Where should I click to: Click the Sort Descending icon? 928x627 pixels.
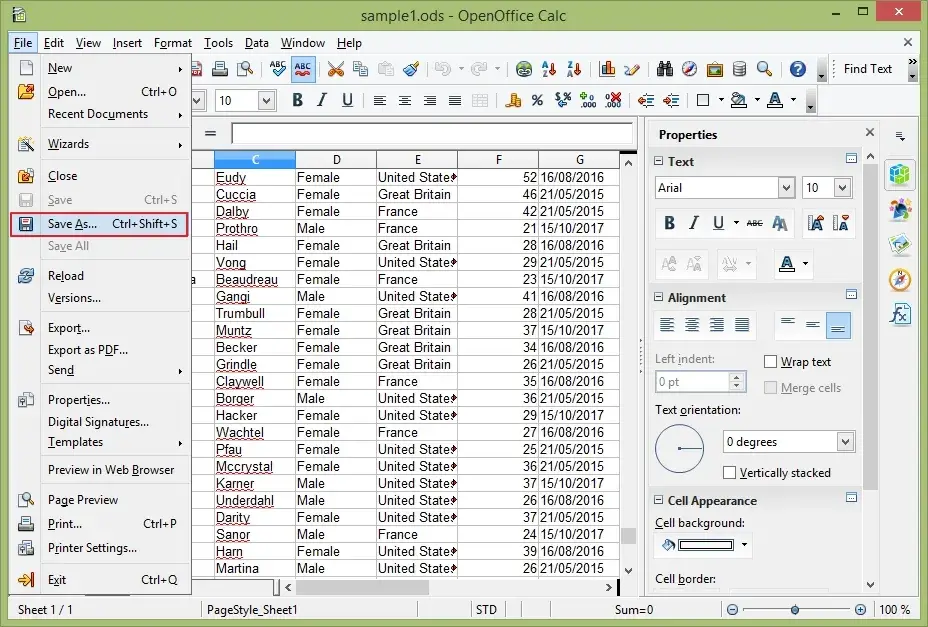point(574,69)
